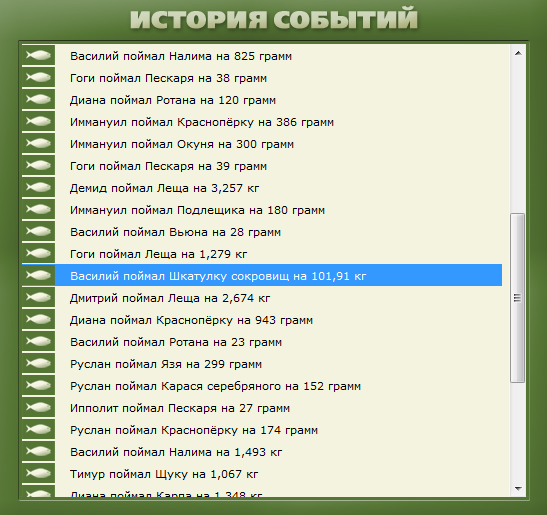The image size is (547, 515).
Task: Select row 'Василий поймал Вьюна на 28 грамм'
Action: [x=262, y=231]
